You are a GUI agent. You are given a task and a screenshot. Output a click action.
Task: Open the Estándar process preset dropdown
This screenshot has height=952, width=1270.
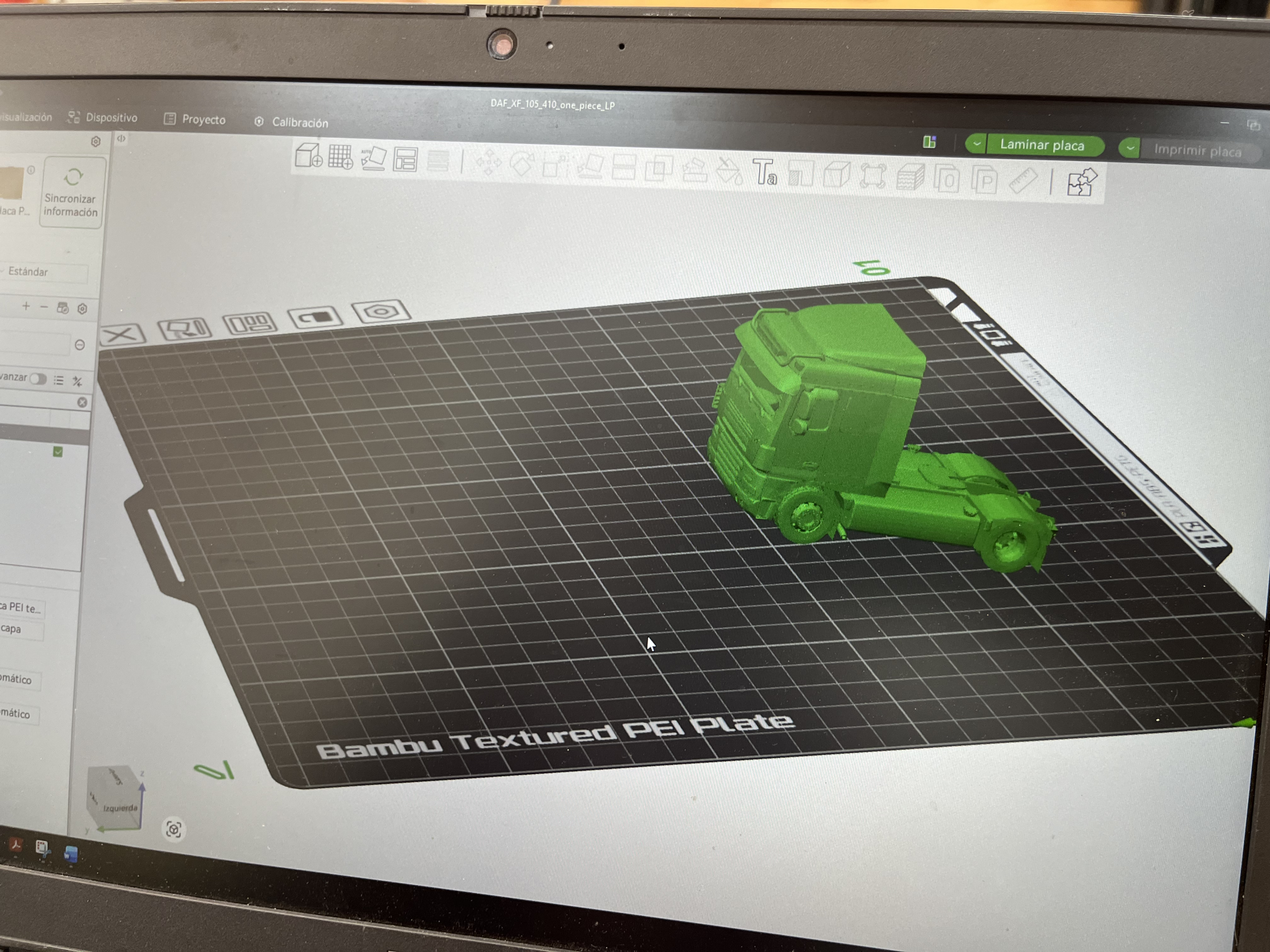coord(45,272)
